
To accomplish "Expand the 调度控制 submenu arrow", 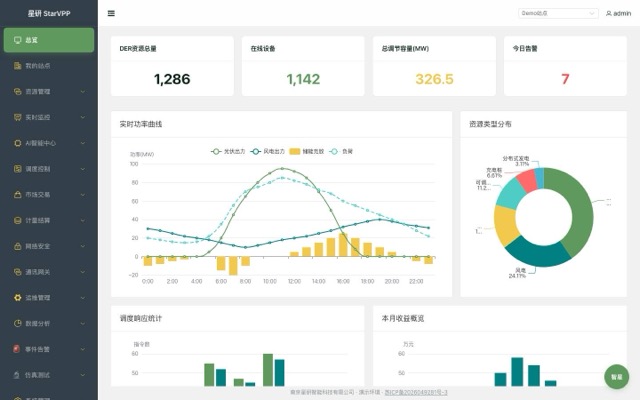I will [83, 169].
